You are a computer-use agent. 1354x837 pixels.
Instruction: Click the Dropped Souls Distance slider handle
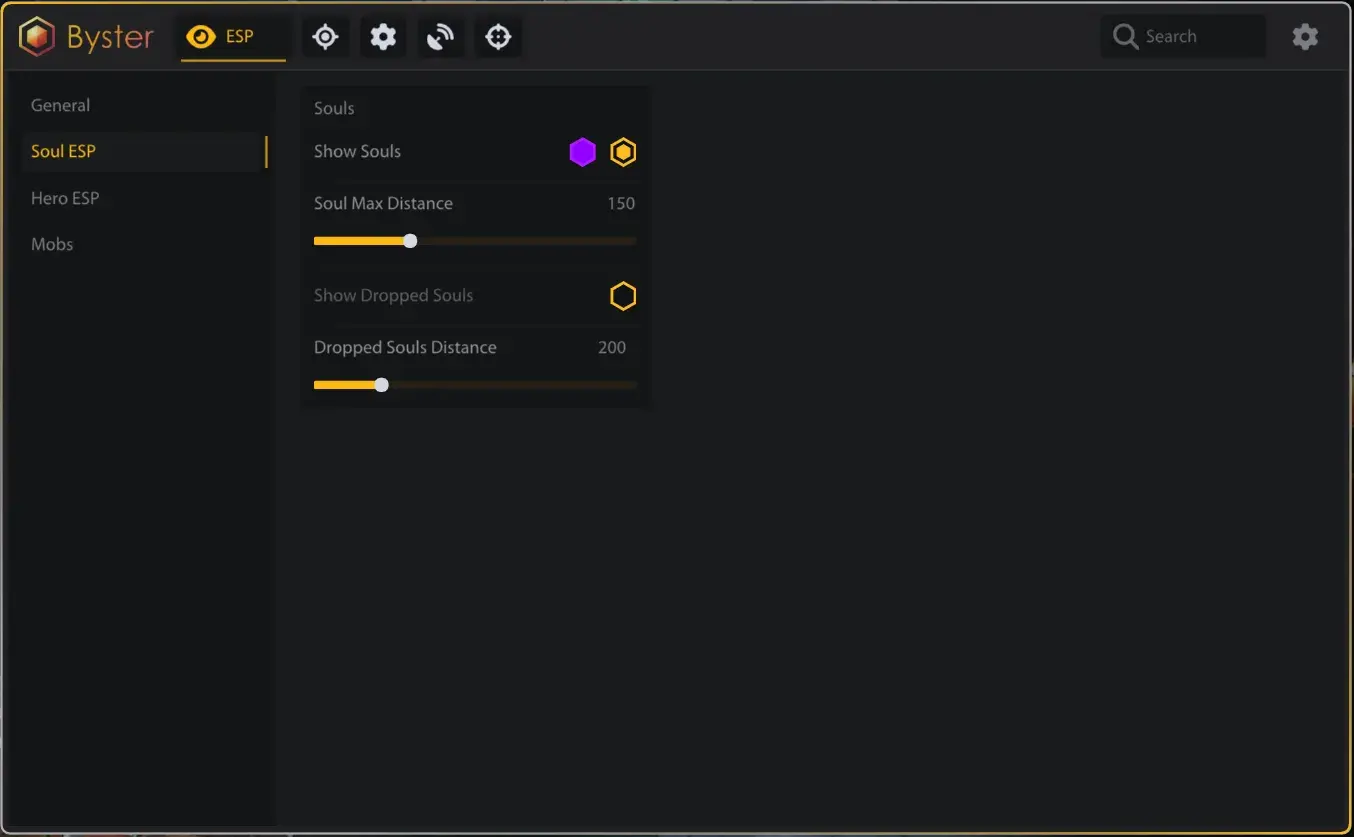click(x=381, y=385)
